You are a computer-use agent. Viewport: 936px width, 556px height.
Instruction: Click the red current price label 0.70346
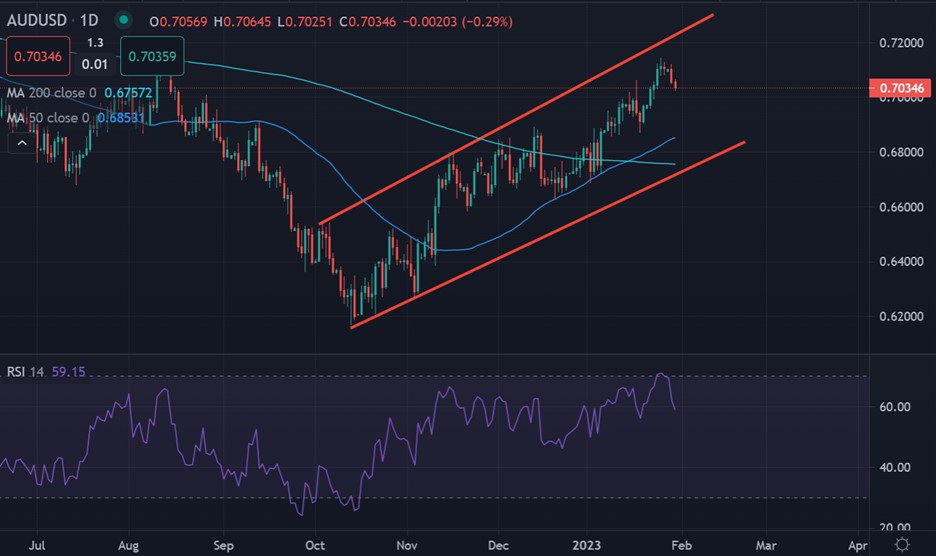pos(901,88)
